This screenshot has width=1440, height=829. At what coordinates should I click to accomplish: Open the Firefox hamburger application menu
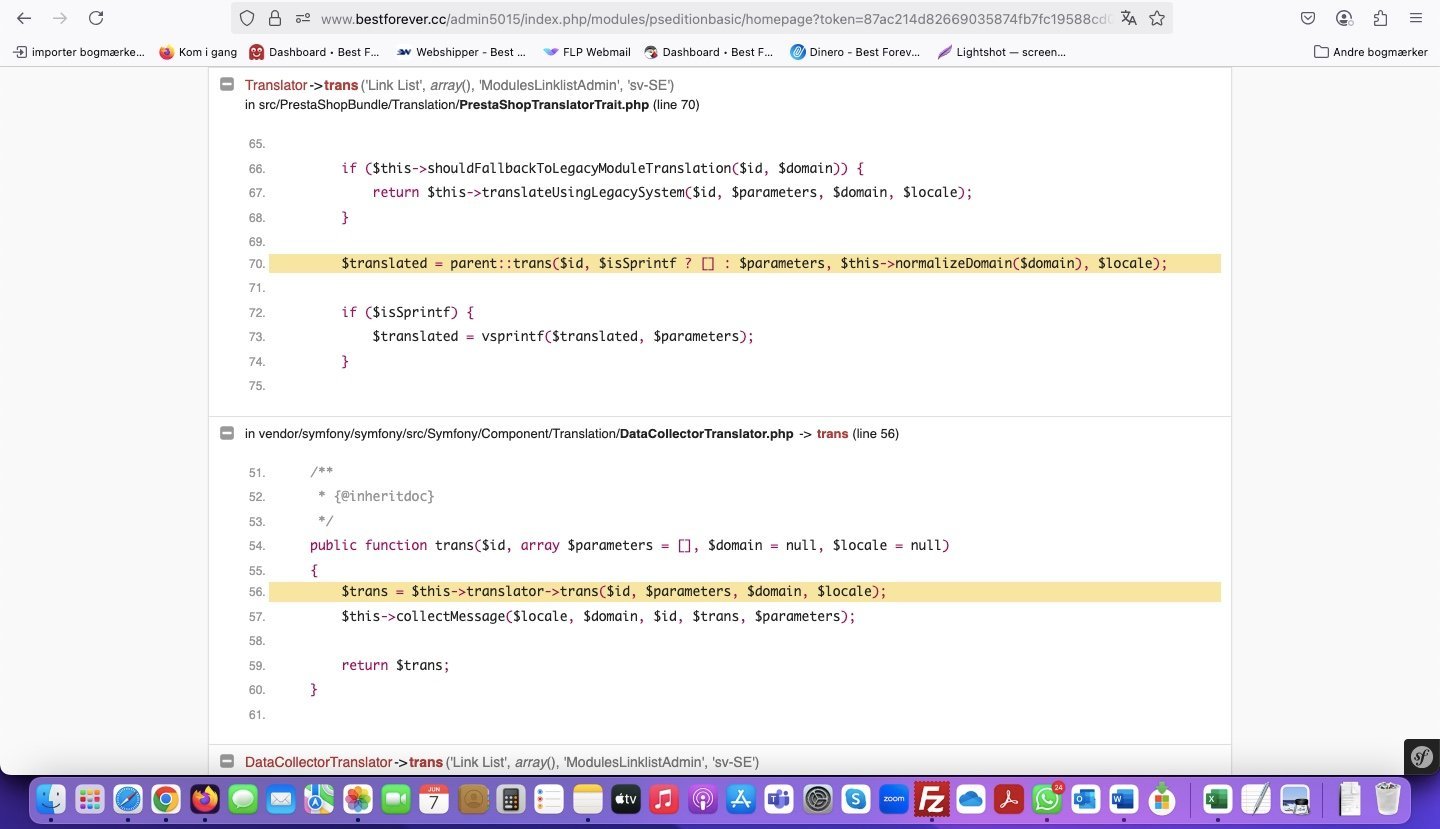click(x=1415, y=18)
